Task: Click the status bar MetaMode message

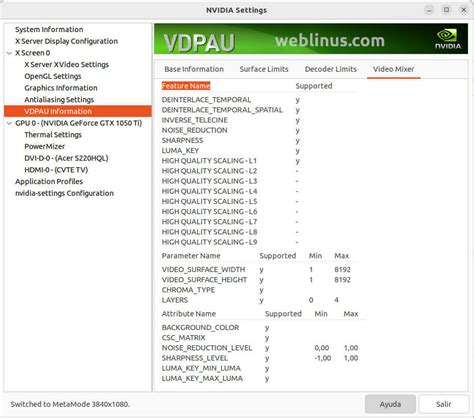Action: (x=70, y=404)
